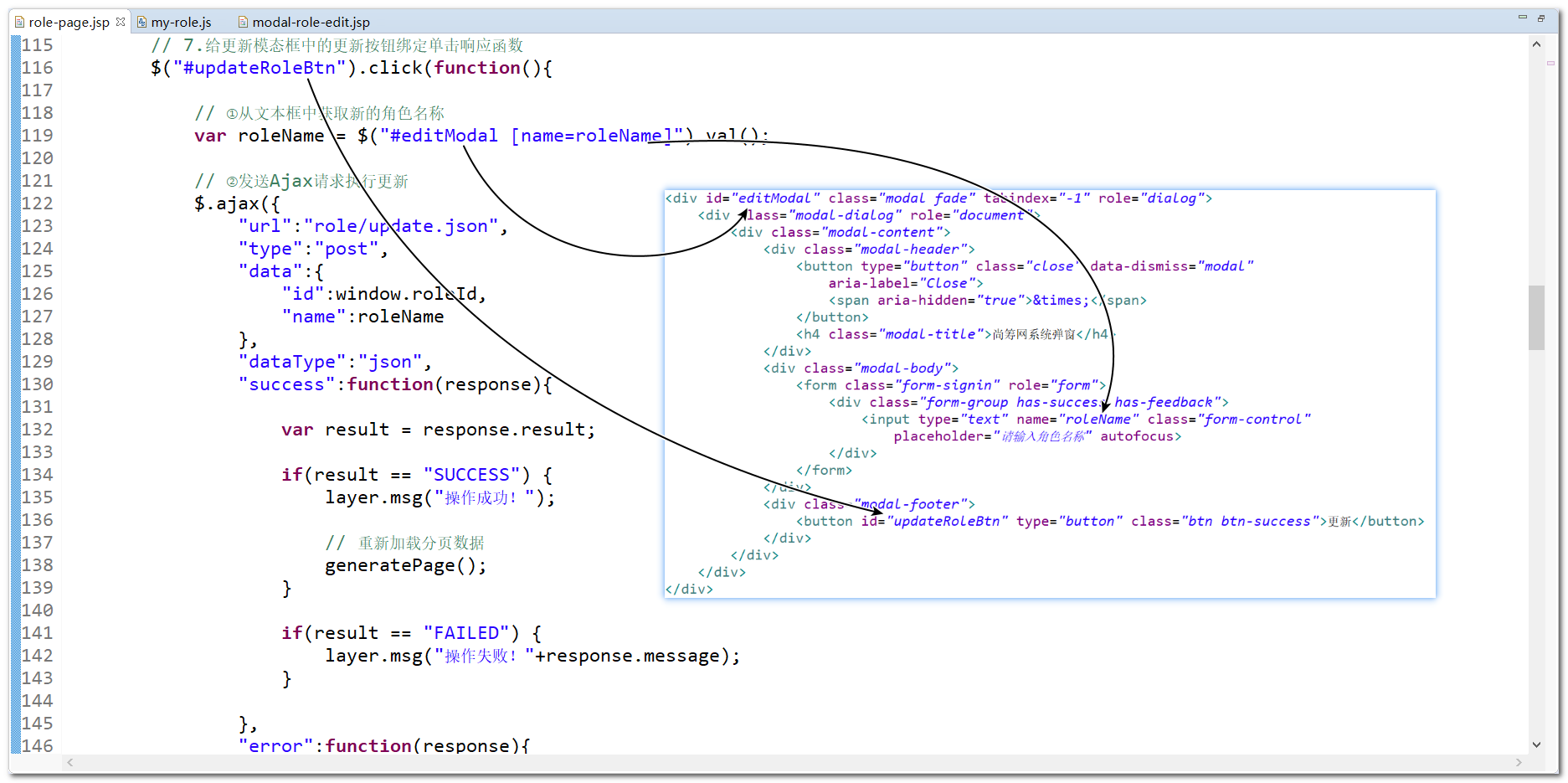Click the comment starting "// 7." on line 115
The image size is (1568, 783).
tap(337, 45)
